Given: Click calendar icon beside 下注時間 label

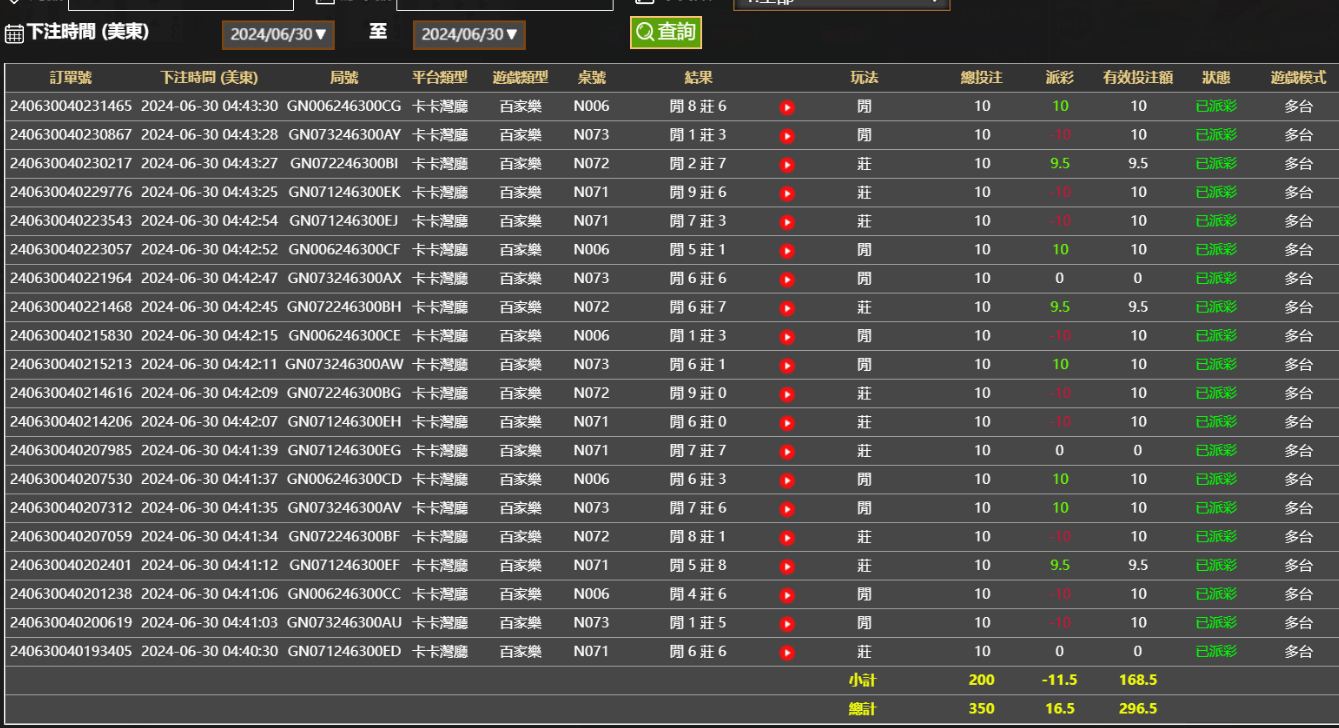Looking at the screenshot, I should (x=14, y=34).
